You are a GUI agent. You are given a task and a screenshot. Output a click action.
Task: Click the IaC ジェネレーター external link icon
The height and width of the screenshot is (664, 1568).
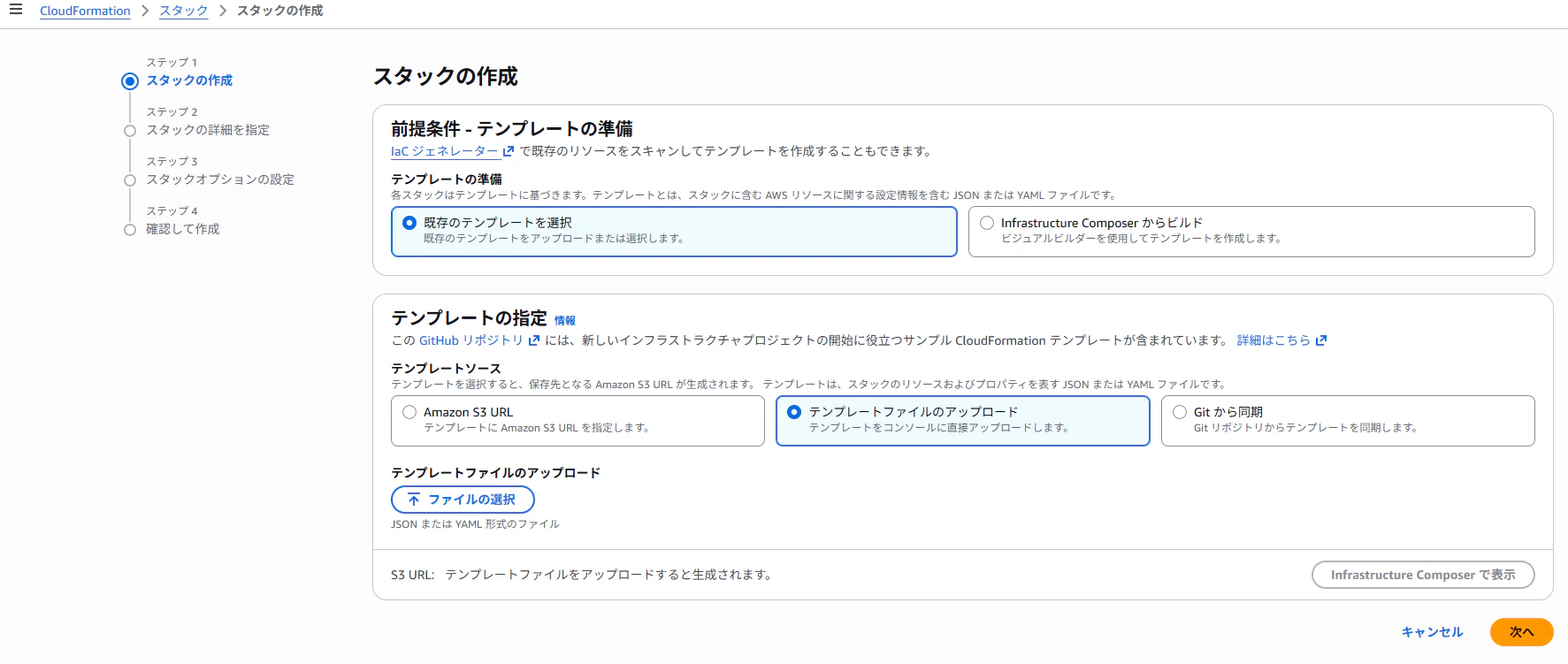click(509, 151)
